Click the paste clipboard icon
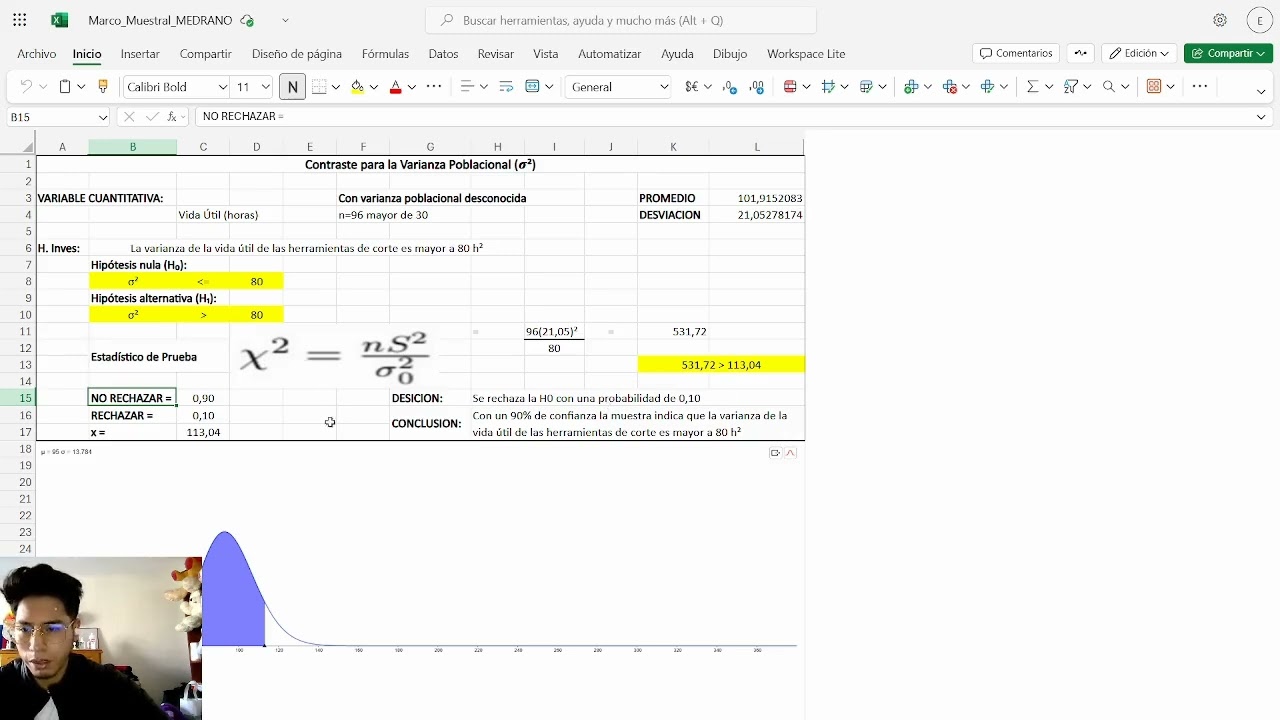 pos(65,87)
